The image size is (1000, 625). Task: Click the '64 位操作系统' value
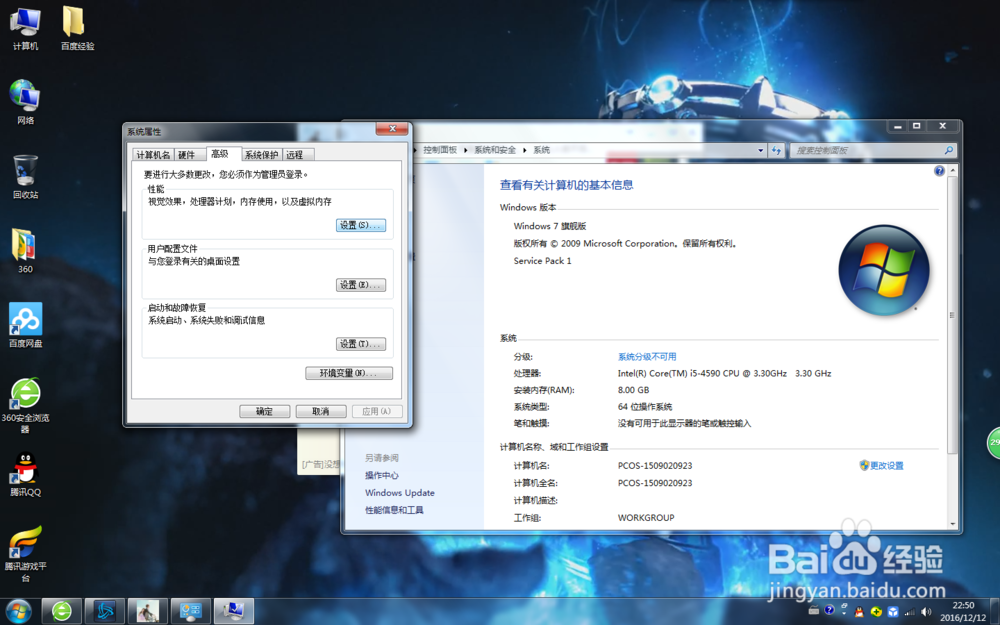coord(645,406)
